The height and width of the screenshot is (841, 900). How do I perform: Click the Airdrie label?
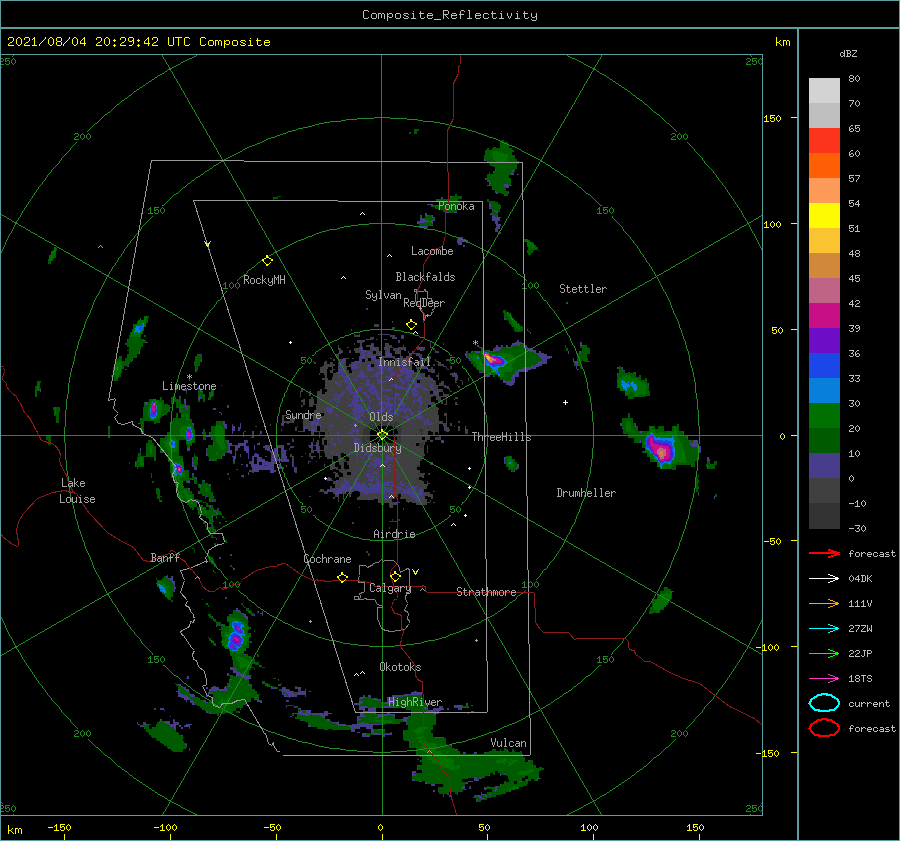click(394, 534)
